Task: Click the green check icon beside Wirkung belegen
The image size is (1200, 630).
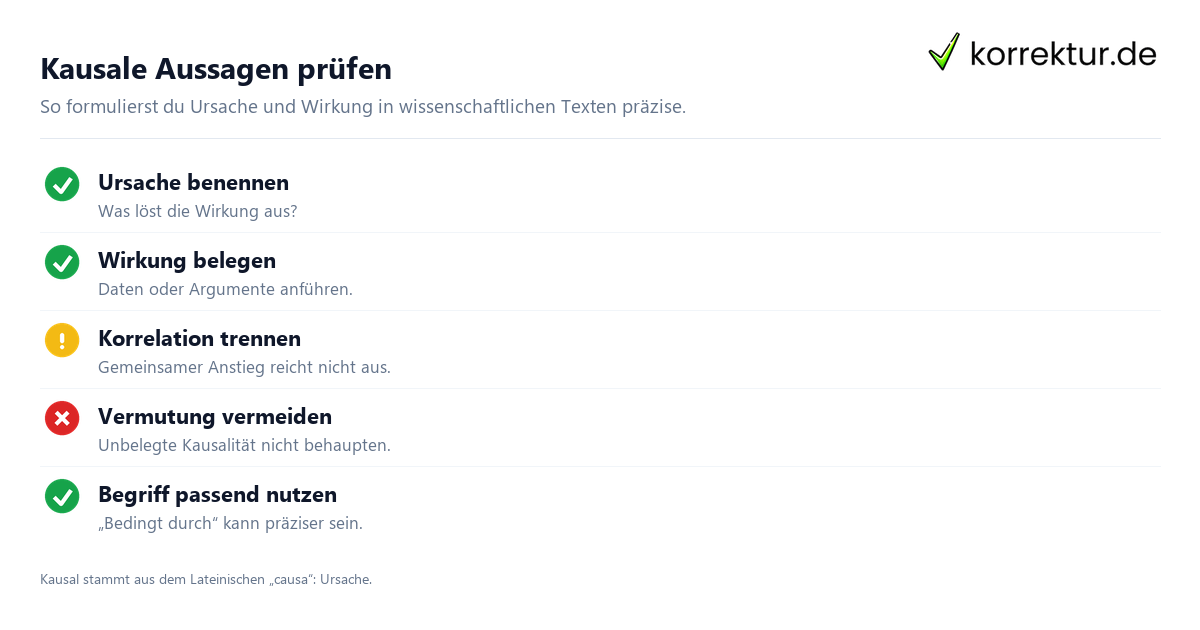Action: (62, 262)
